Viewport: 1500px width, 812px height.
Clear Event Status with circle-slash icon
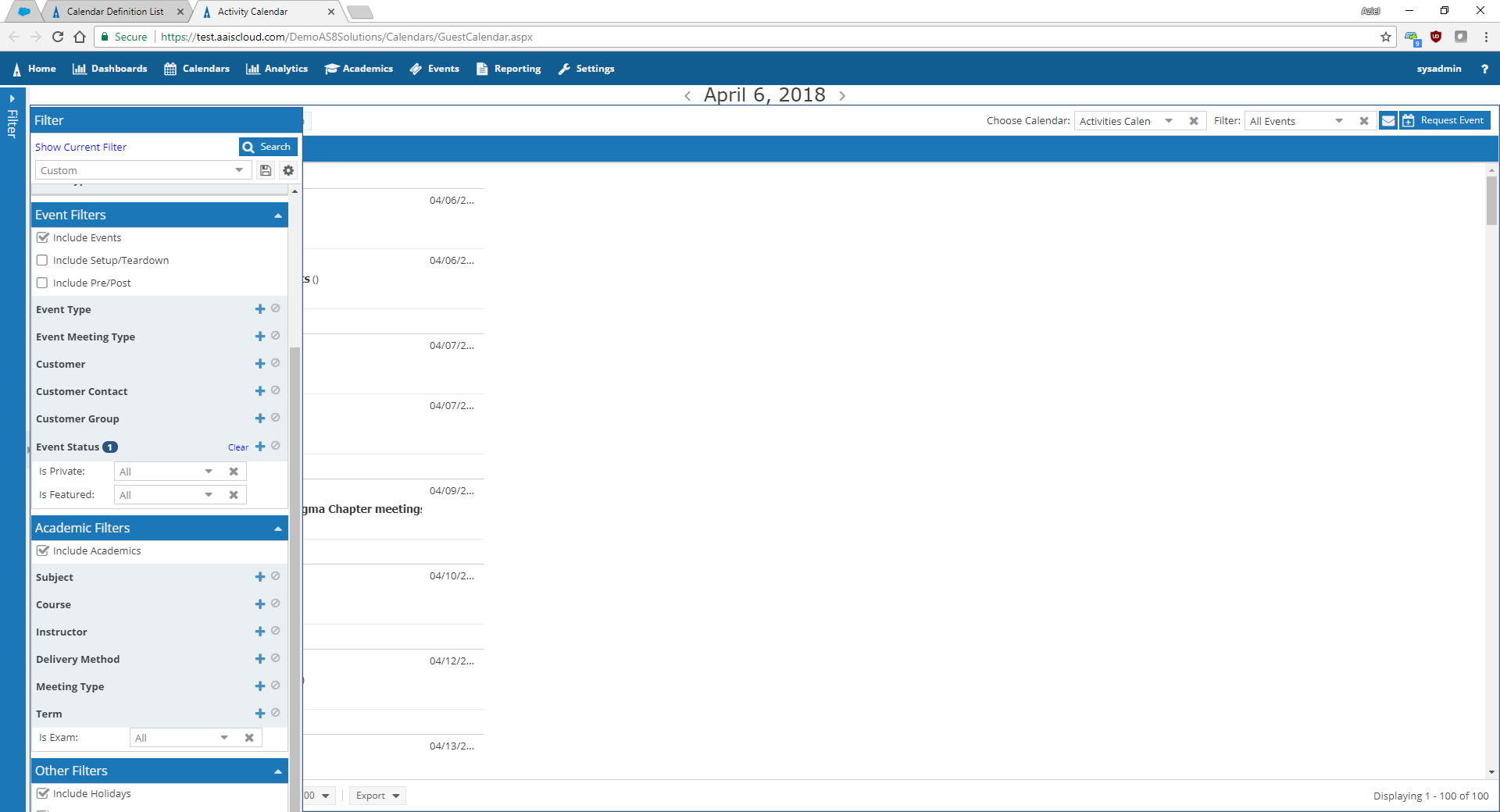click(276, 446)
